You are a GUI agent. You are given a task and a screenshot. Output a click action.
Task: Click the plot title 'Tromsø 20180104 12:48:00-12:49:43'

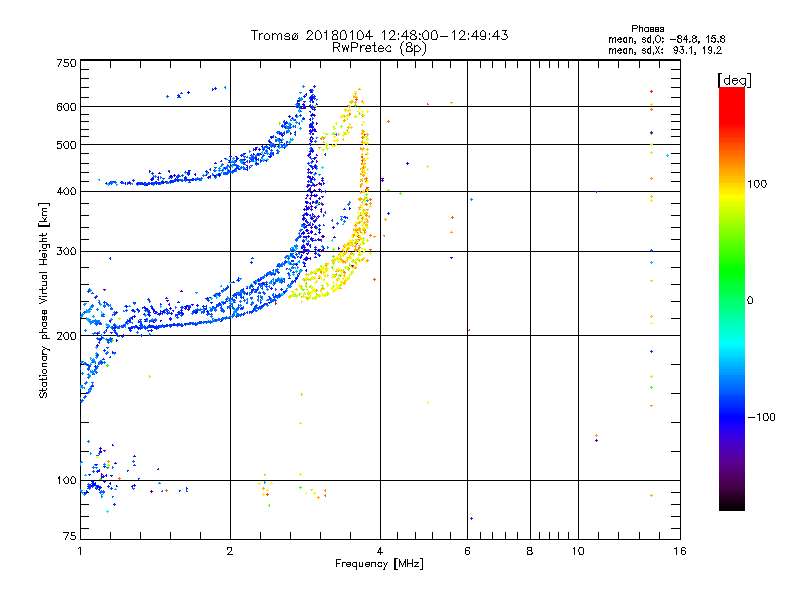point(379,35)
